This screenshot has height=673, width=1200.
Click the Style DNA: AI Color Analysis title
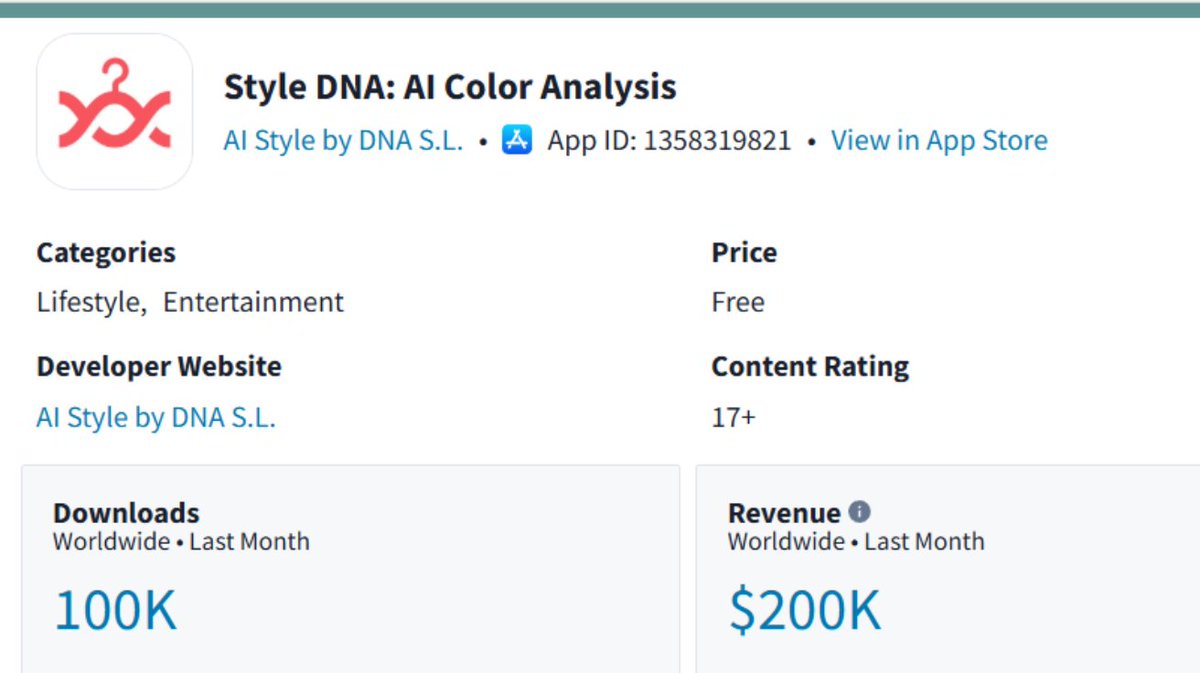click(450, 87)
